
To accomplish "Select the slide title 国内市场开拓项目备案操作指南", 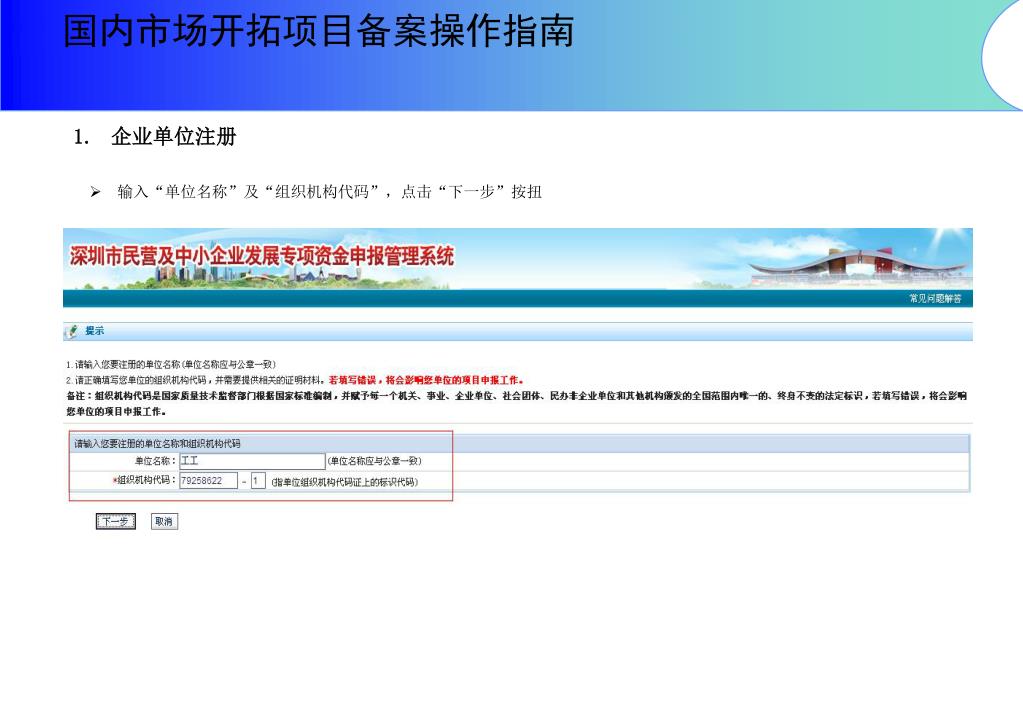I will (318, 31).
